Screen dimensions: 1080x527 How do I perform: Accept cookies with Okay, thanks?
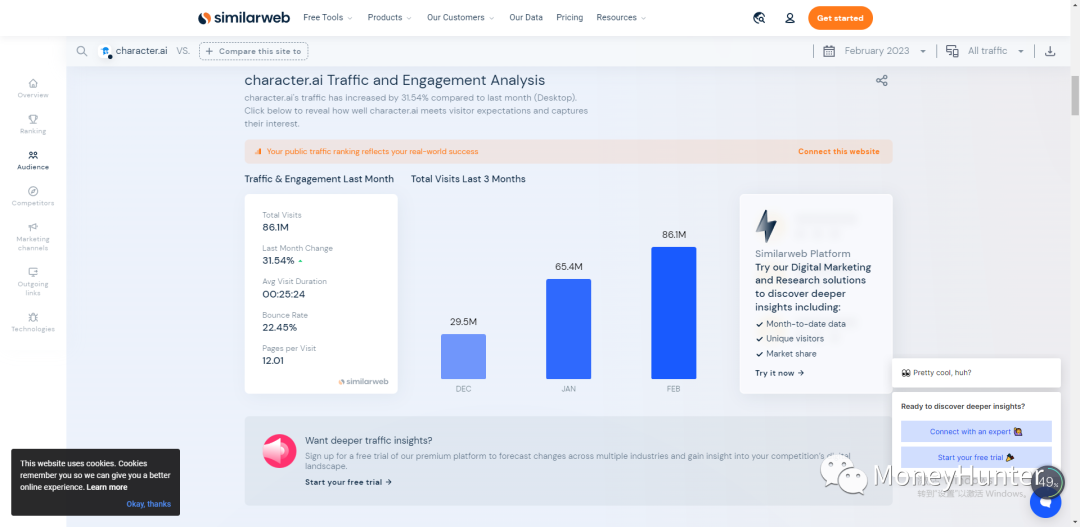[148, 504]
